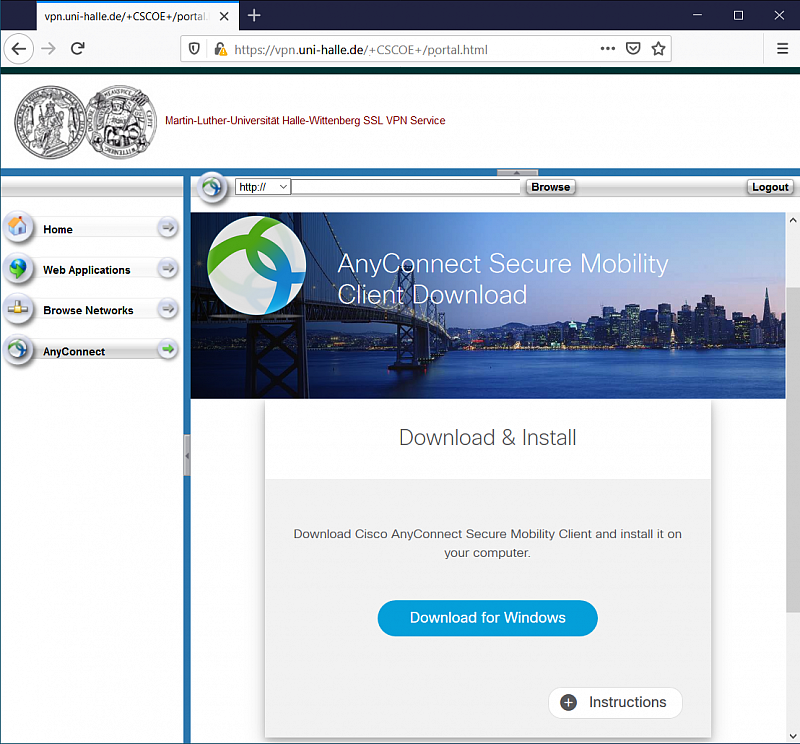The image size is (800, 744).
Task: Open Browse Networks in the sidebar
Action: [91, 310]
